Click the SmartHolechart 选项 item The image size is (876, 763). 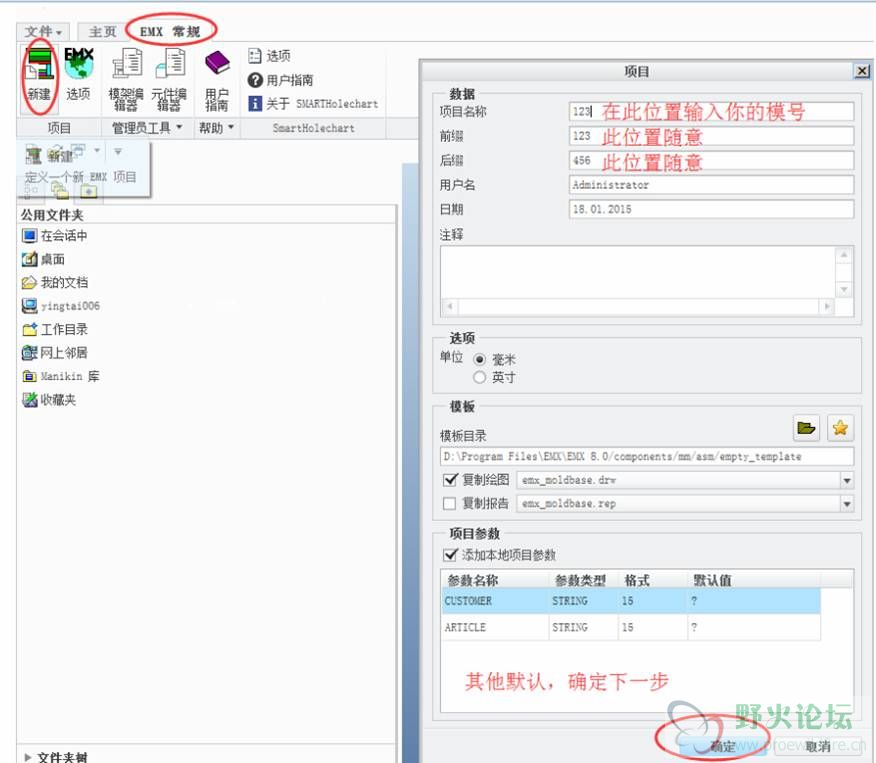(x=269, y=56)
